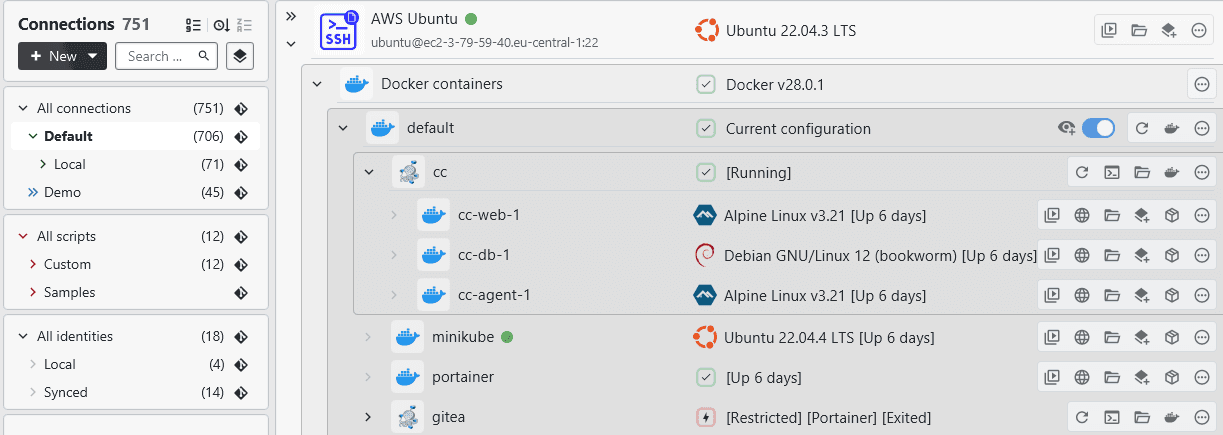Screen dimensions: 1223x435
Task: Select Custom scripts category
Action: pyautogui.click(x=67, y=264)
